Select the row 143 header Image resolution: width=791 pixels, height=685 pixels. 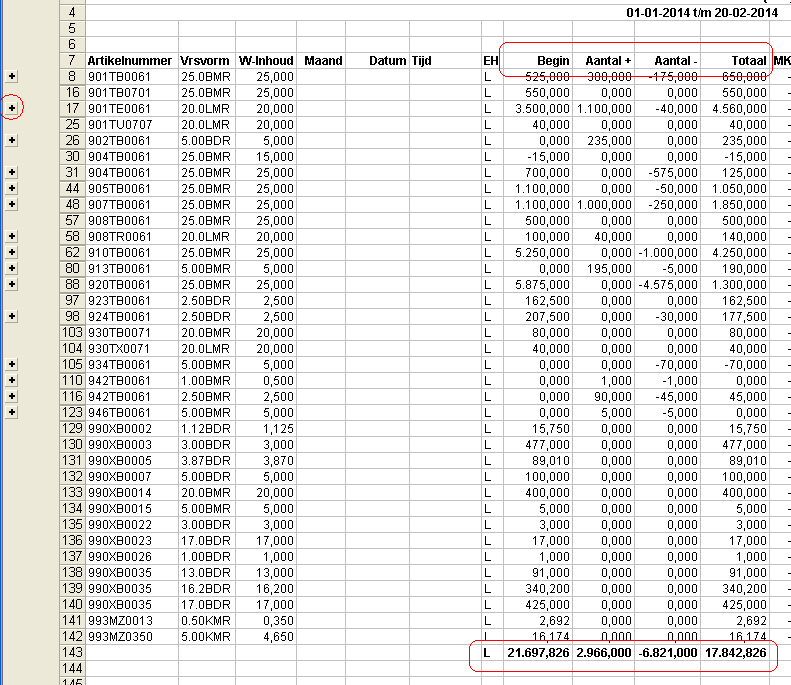73,652
